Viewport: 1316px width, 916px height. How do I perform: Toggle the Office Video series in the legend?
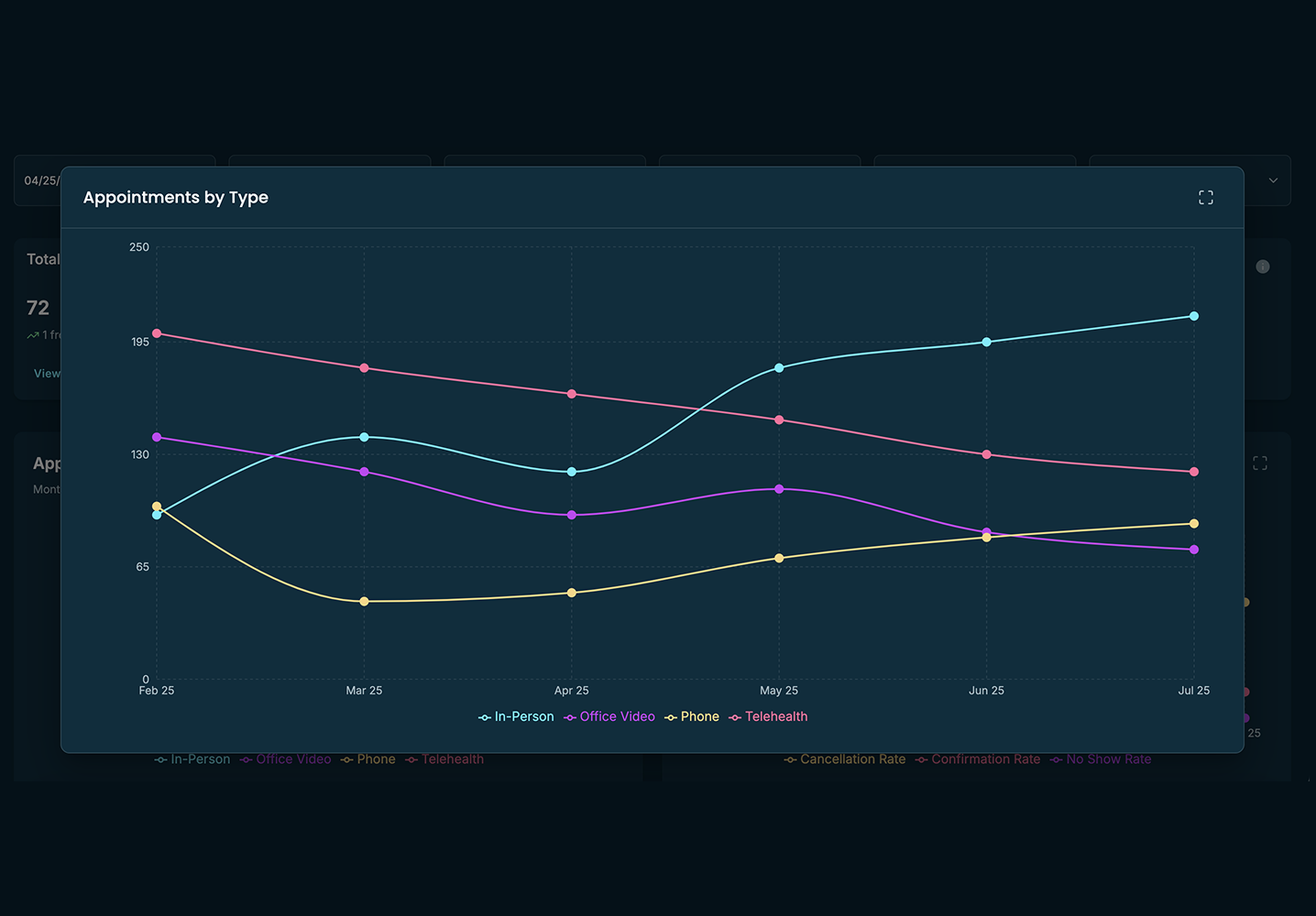click(609, 717)
